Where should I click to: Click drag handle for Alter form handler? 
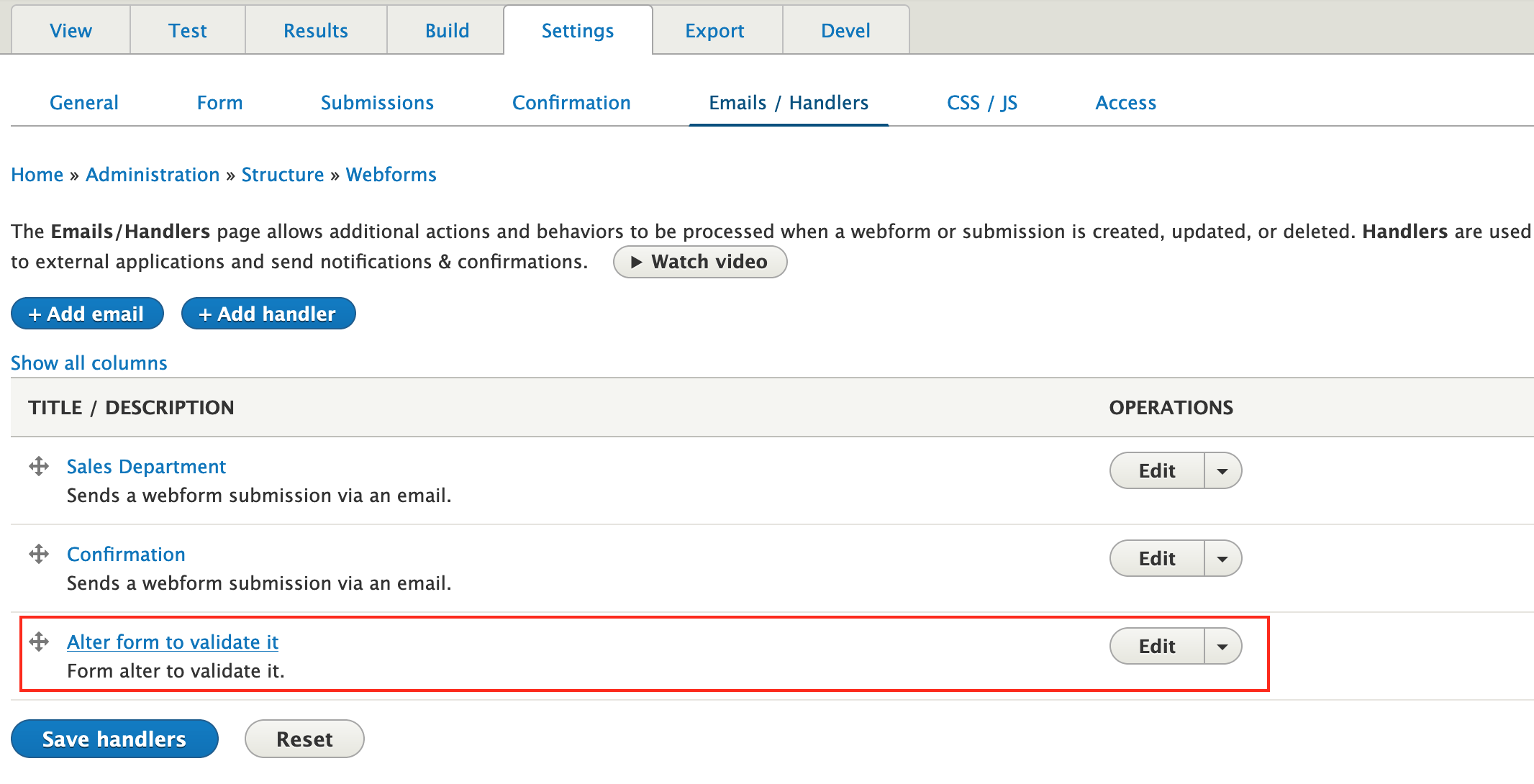coord(39,642)
